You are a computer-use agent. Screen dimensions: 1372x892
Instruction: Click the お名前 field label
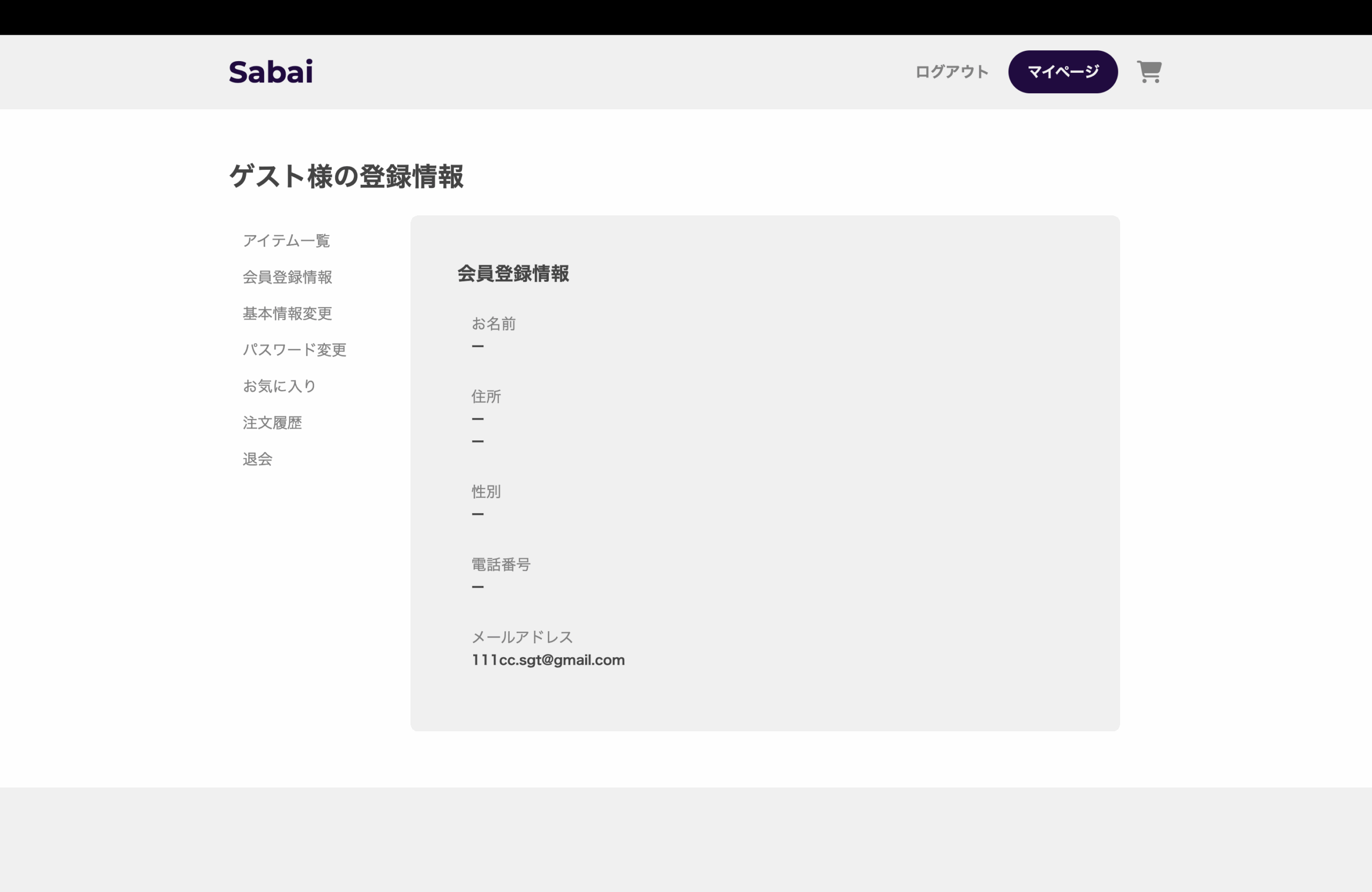tap(494, 324)
